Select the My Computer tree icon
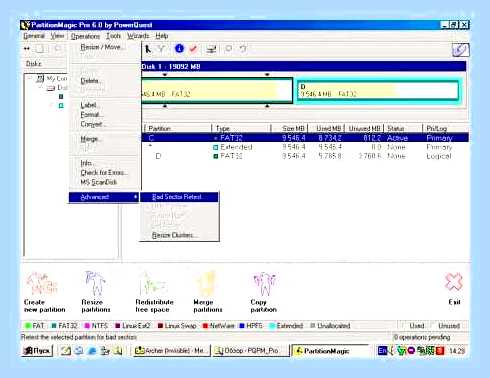490x378 pixels. (40, 79)
